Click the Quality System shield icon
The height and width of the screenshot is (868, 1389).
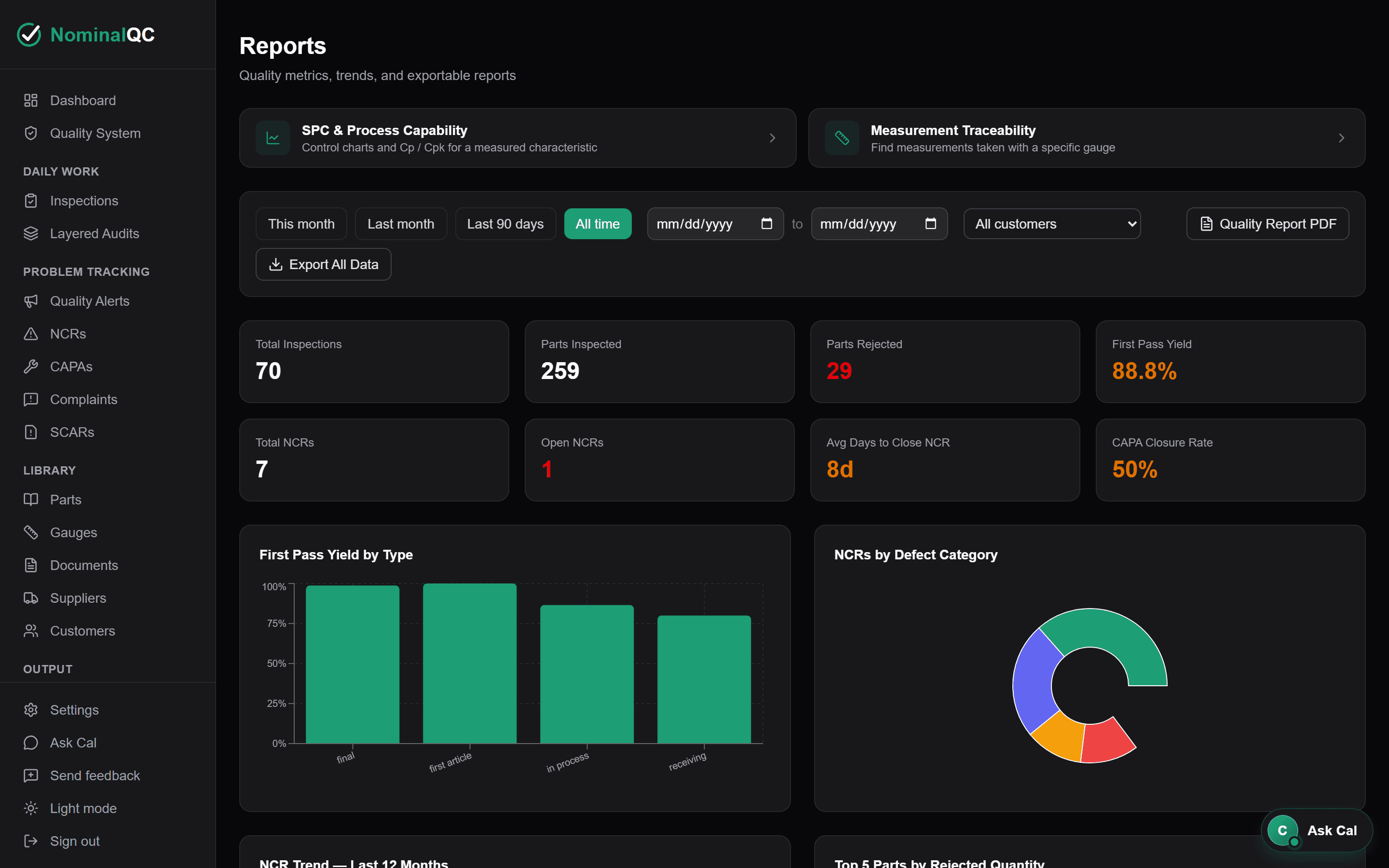click(x=31, y=133)
